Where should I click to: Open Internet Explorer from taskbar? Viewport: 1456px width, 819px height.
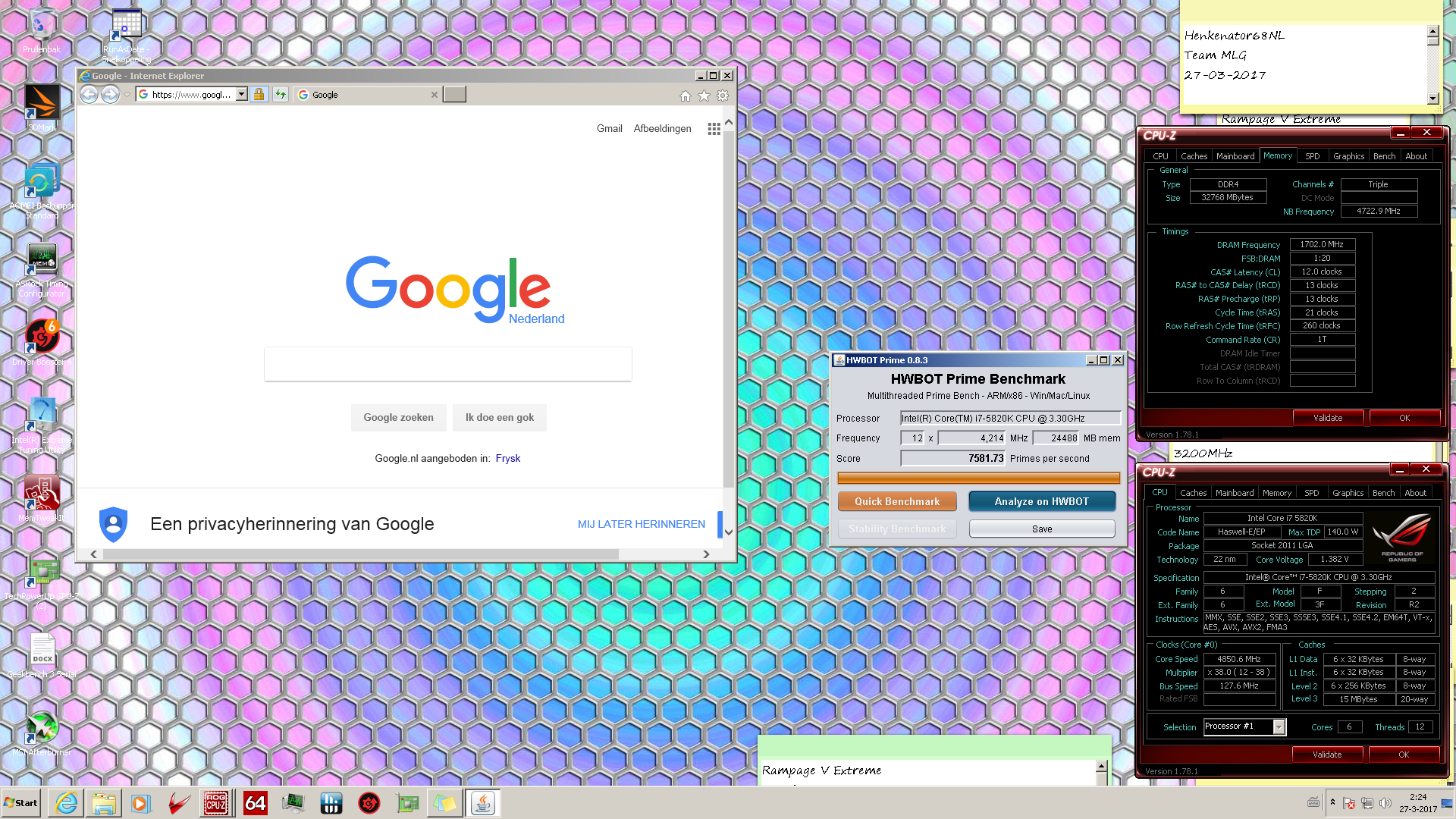click(x=66, y=803)
